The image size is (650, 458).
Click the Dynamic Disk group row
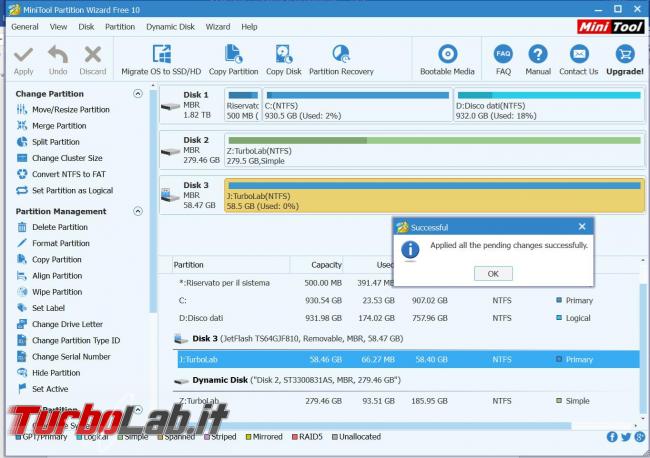406,380
